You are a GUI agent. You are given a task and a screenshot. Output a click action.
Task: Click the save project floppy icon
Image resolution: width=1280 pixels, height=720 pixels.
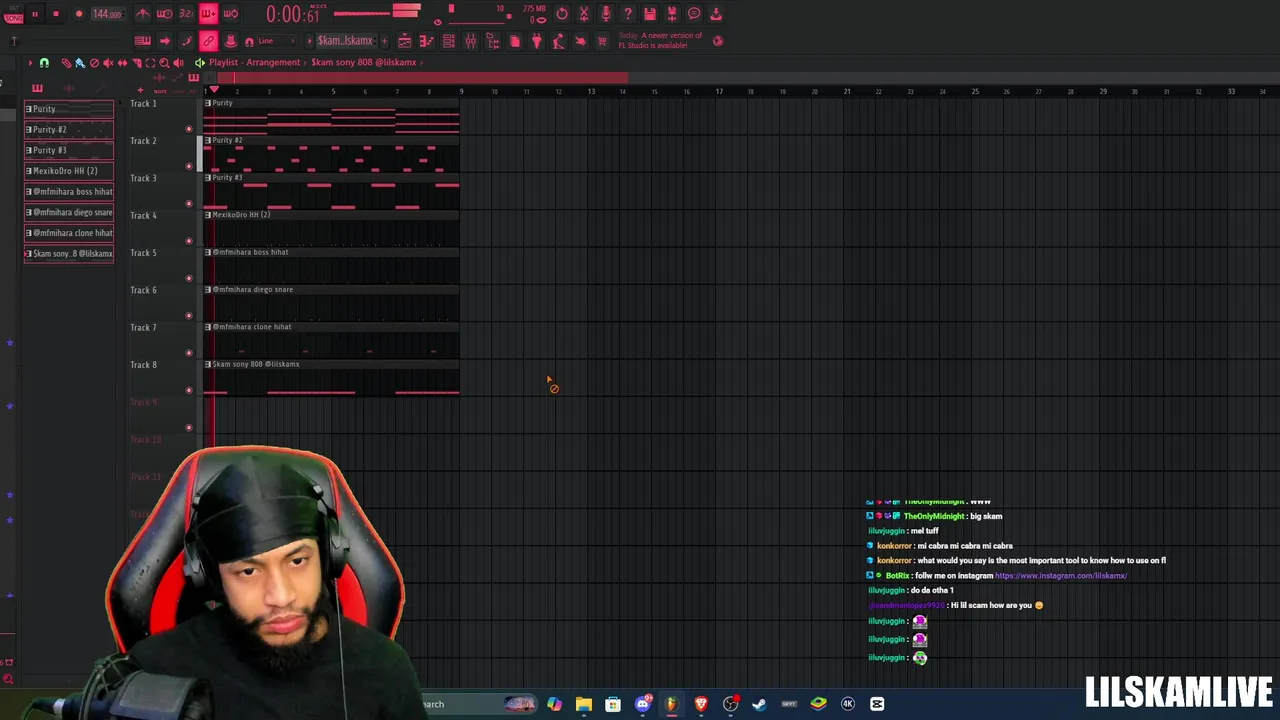tap(650, 14)
